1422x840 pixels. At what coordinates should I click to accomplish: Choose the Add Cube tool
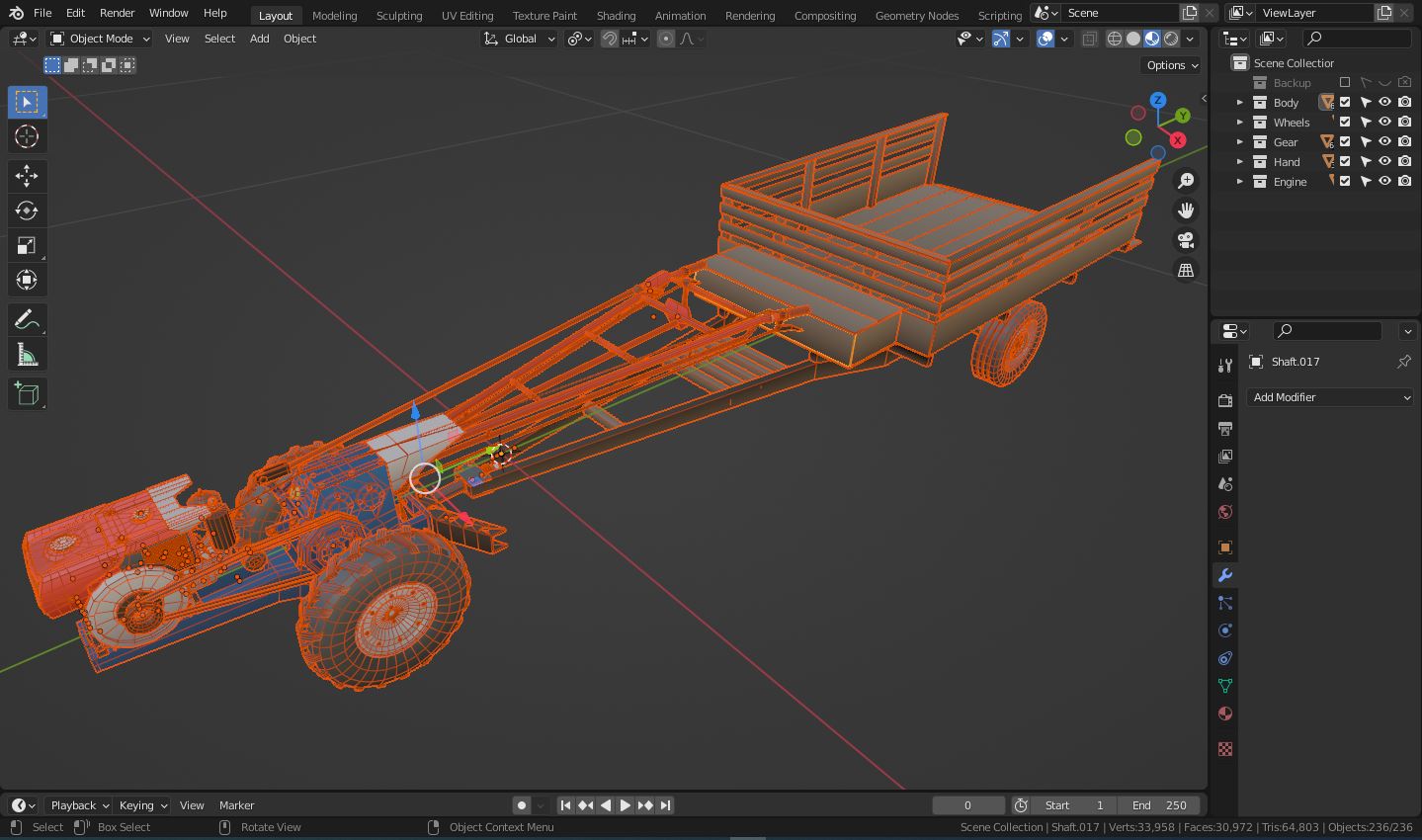click(x=27, y=393)
